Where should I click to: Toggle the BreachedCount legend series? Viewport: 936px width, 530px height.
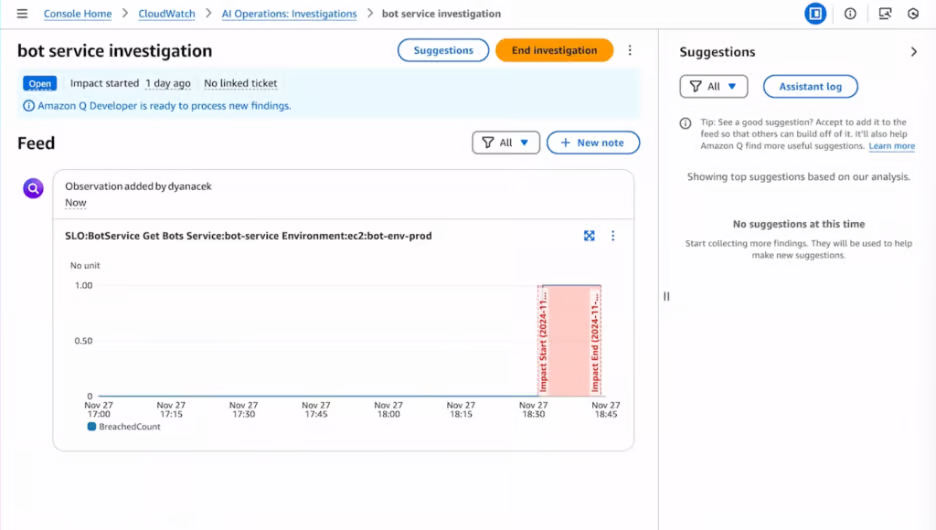[x=124, y=426]
